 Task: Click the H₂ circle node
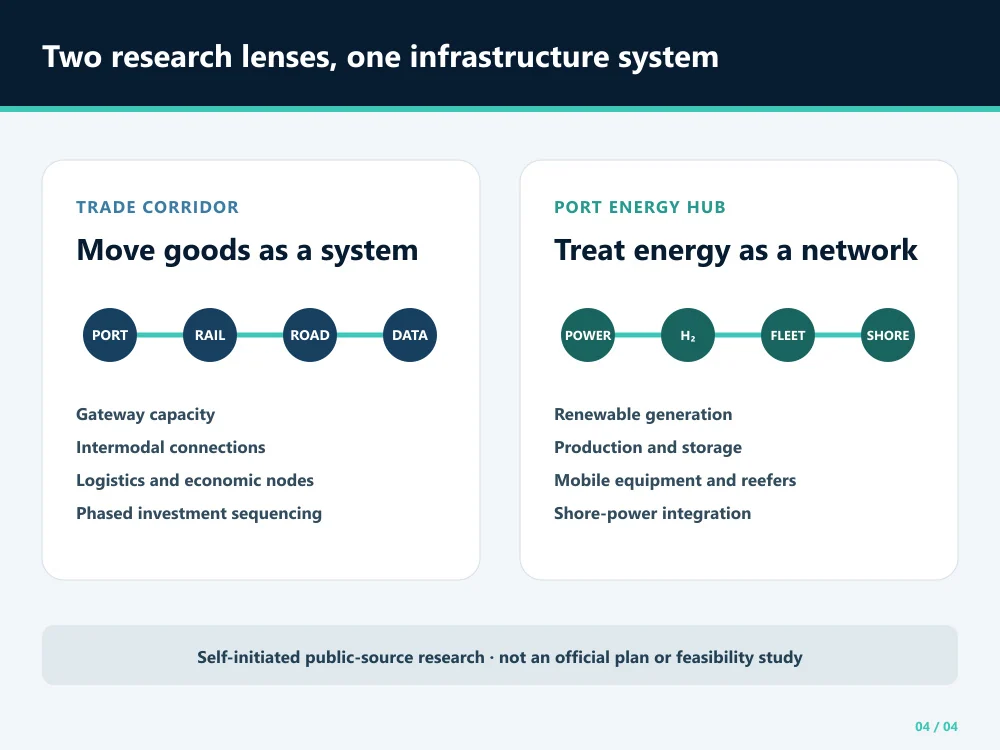[688, 335]
